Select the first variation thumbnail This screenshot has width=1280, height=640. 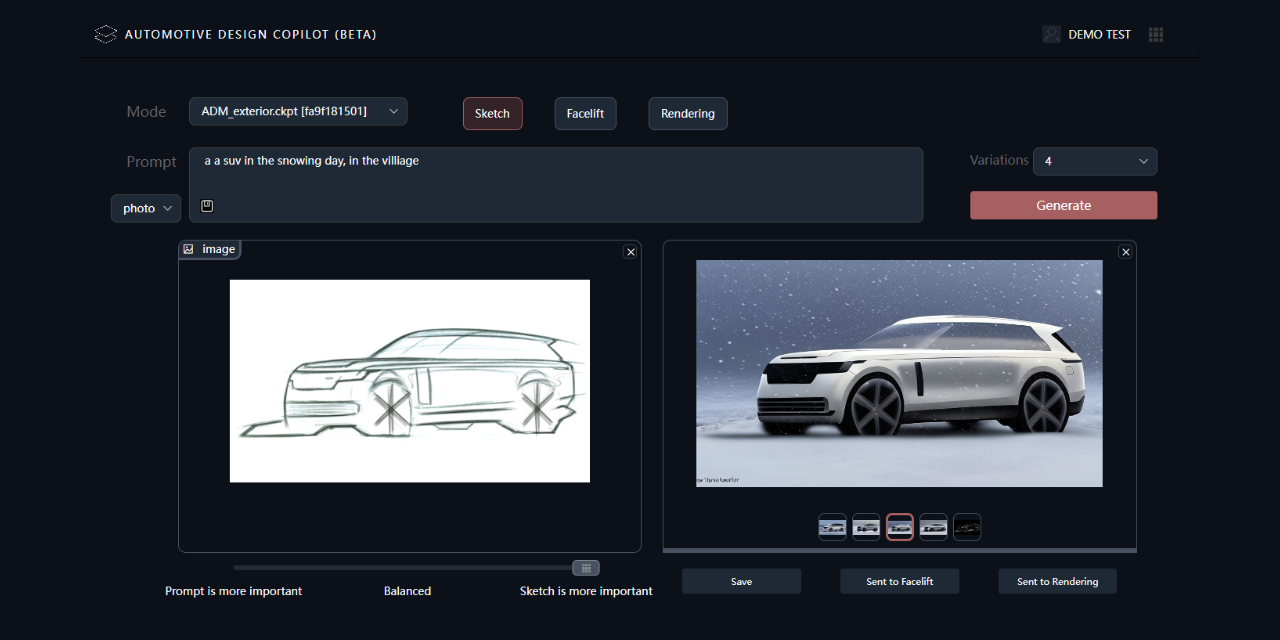[832, 527]
